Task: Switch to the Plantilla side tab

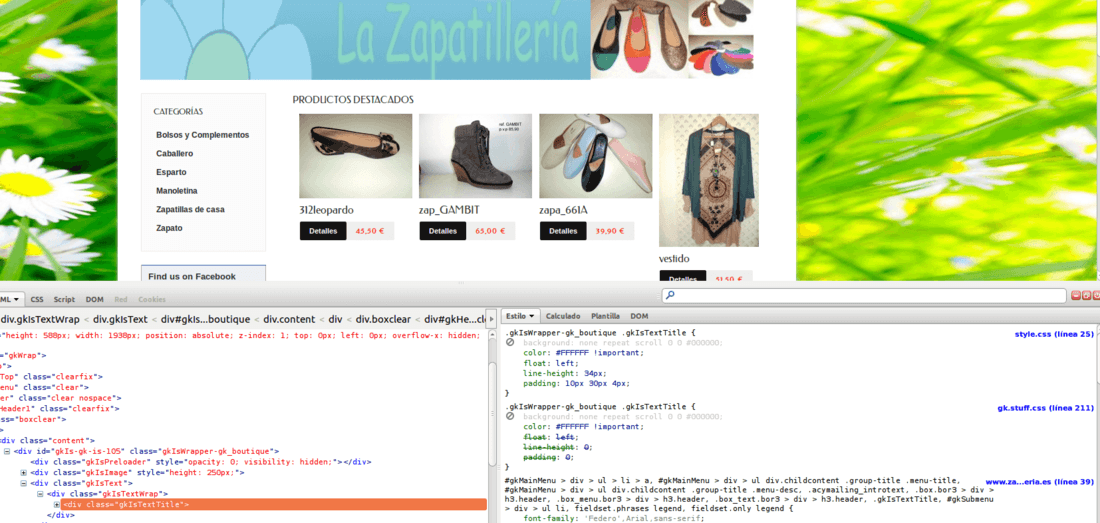Action: [x=605, y=316]
